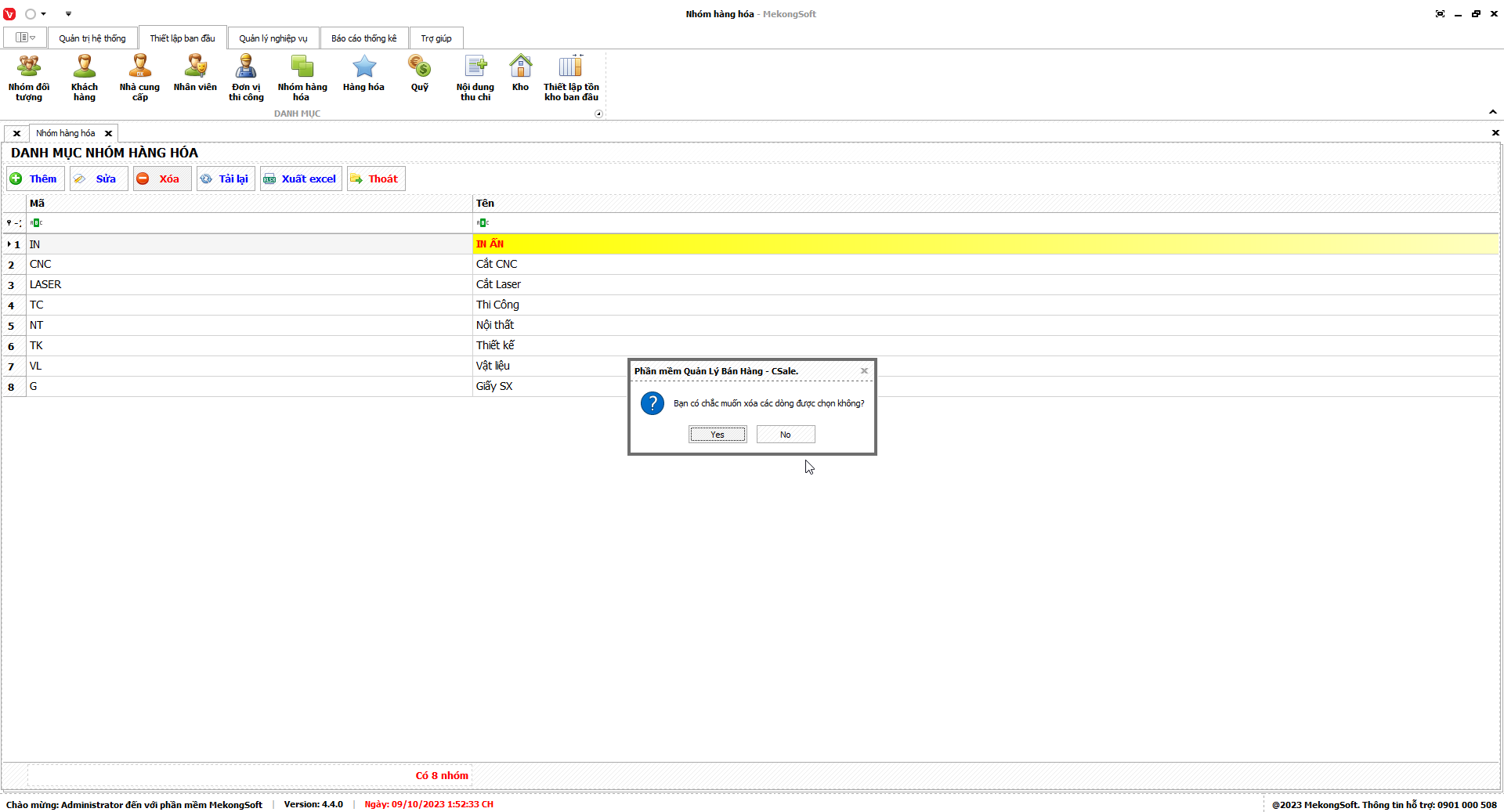Select the row with code CNC
This screenshot has height=812, width=1504.
coord(750,265)
